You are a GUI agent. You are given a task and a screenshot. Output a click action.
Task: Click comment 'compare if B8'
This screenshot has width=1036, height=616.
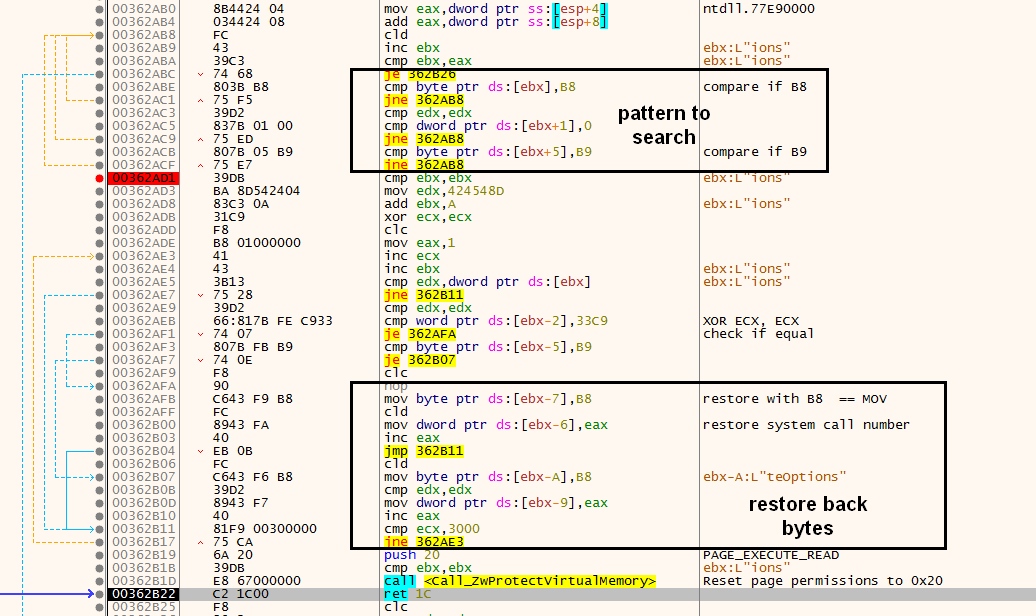coord(755,87)
